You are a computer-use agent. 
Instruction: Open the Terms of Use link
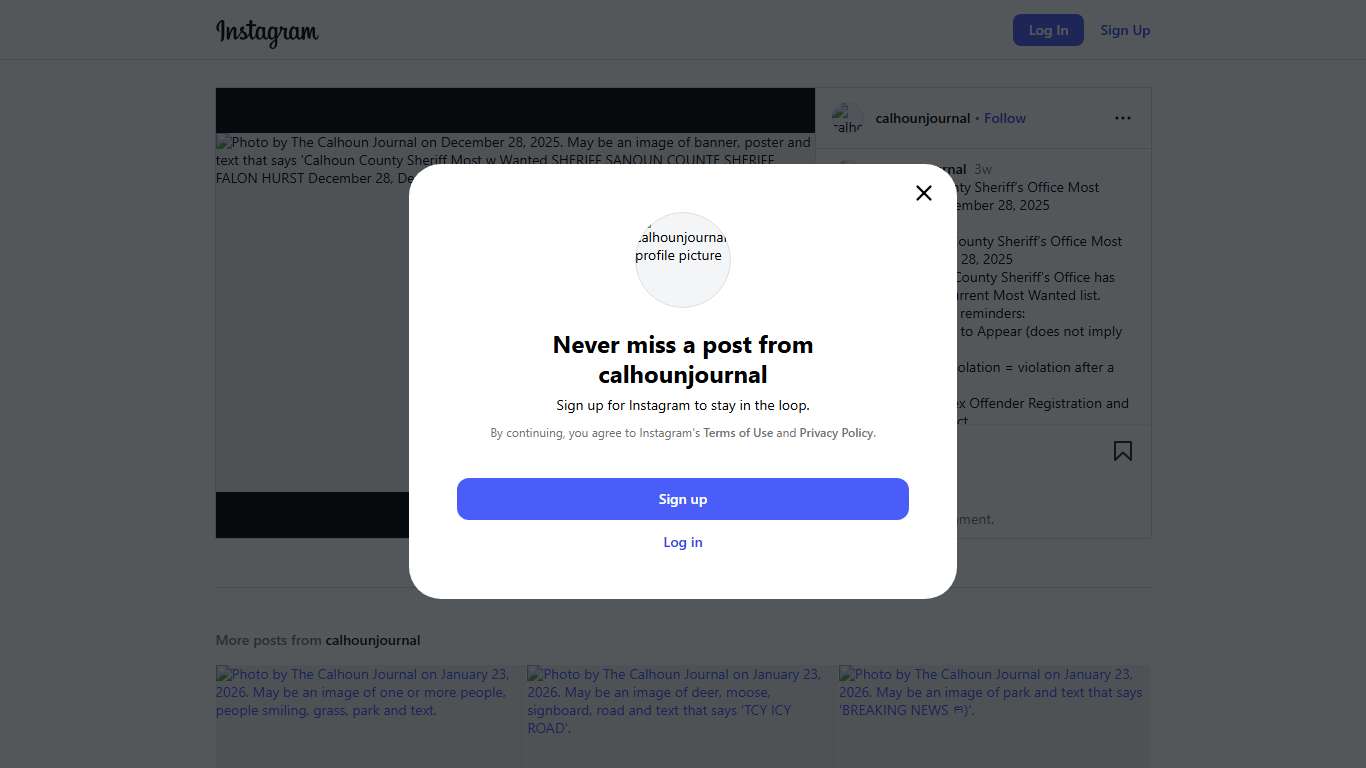(x=738, y=433)
